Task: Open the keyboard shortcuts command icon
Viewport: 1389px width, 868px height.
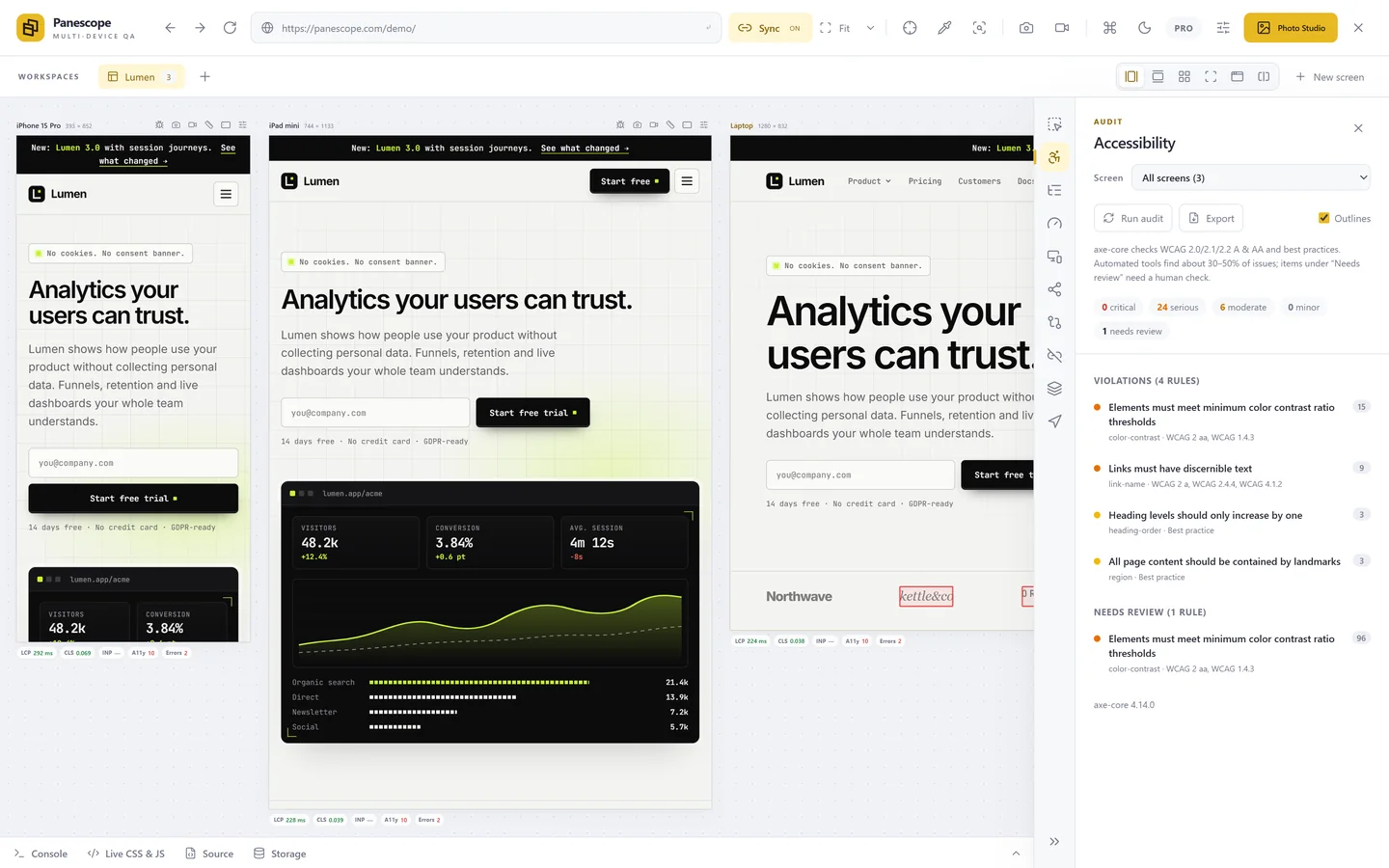Action: coord(1110,28)
